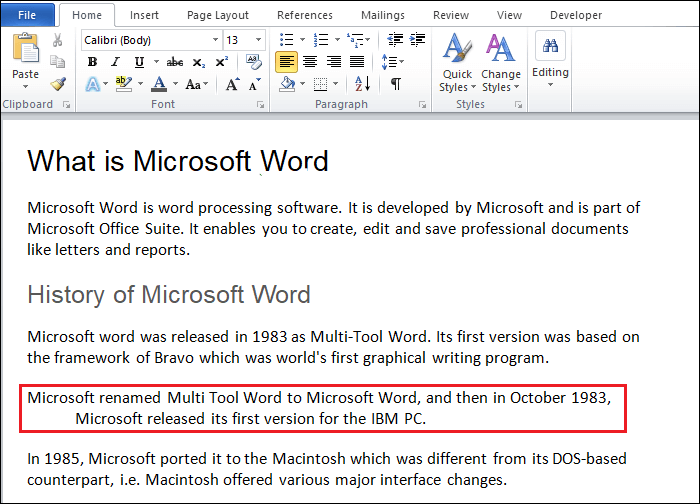
Task: Switch to the Mailings tab
Action: click(383, 15)
